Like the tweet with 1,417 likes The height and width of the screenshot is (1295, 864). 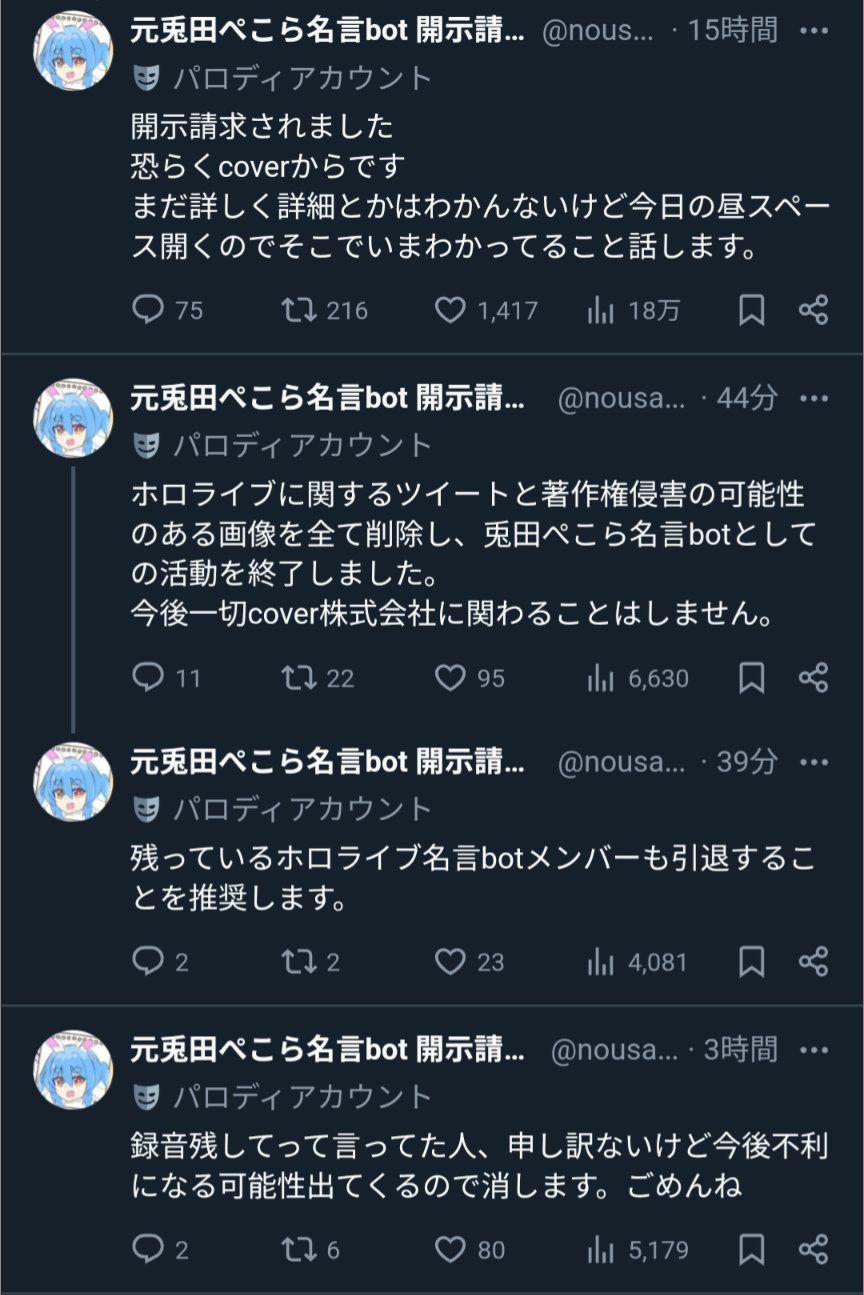(450, 311)
